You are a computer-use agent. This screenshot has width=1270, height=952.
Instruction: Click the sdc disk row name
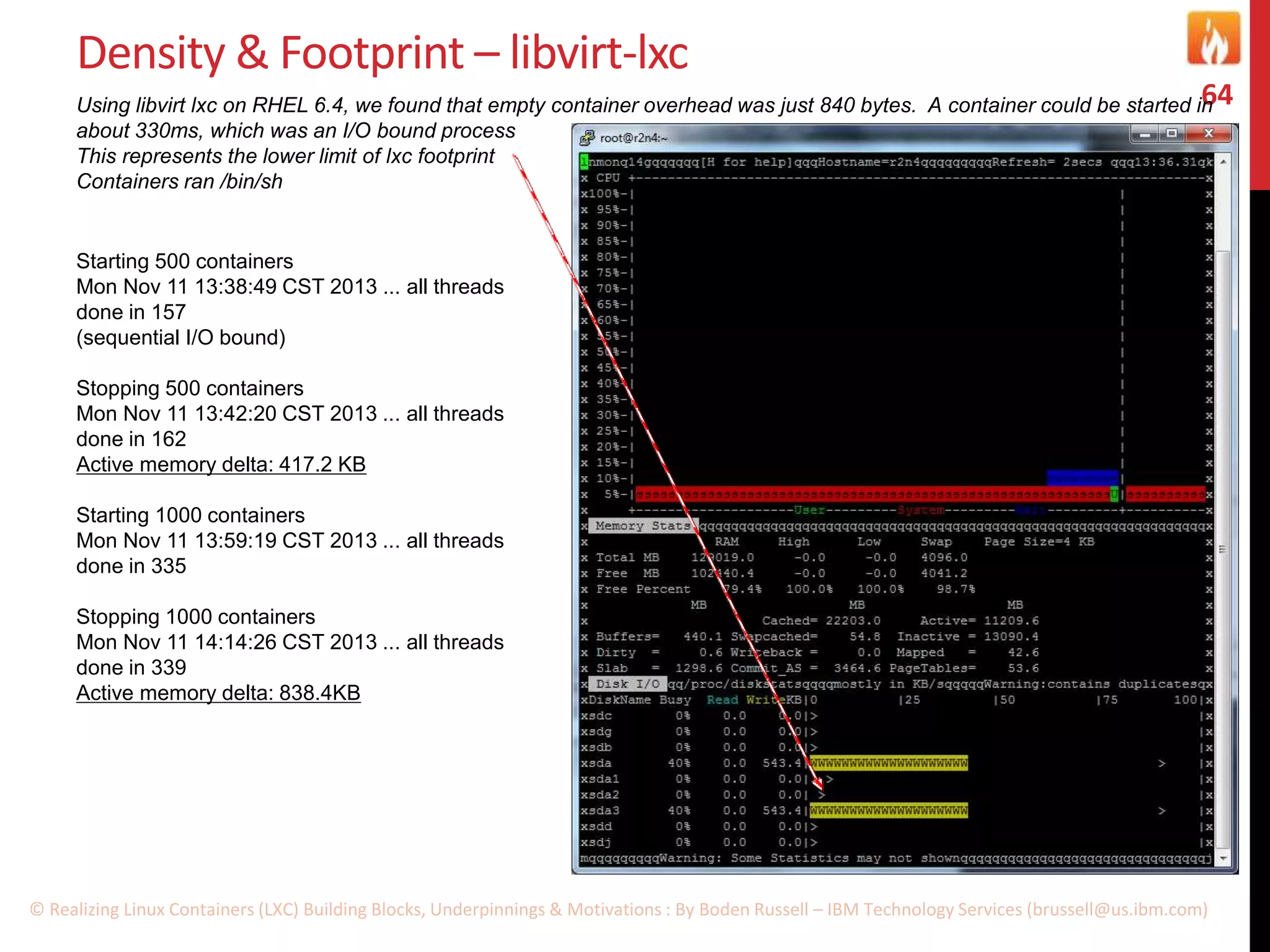click(600, 716)
